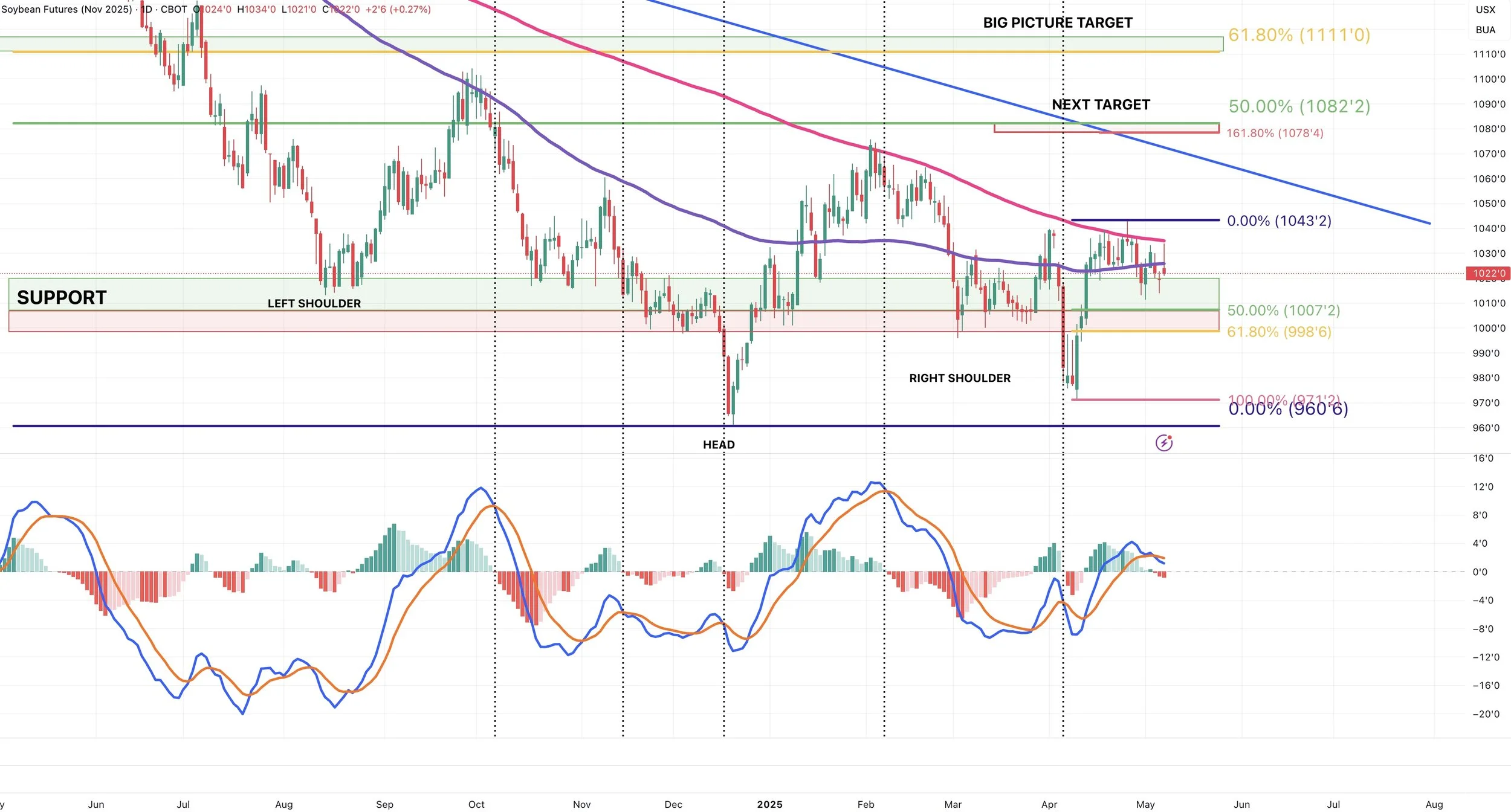
Task: Click the 2025 year label on time axis
Action: click(x=769, y=804)
